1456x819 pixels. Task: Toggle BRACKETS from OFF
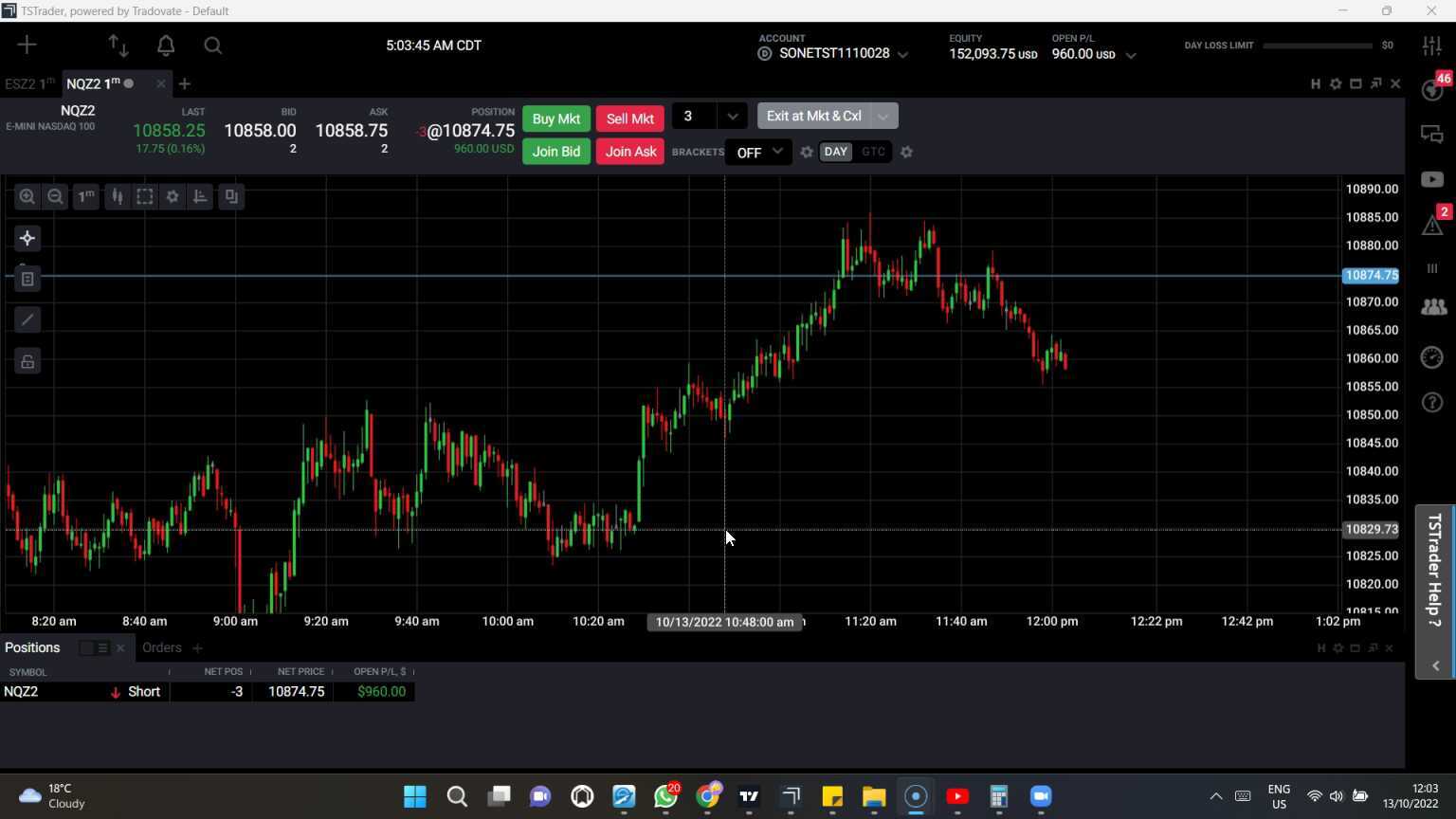coord(756,152)
